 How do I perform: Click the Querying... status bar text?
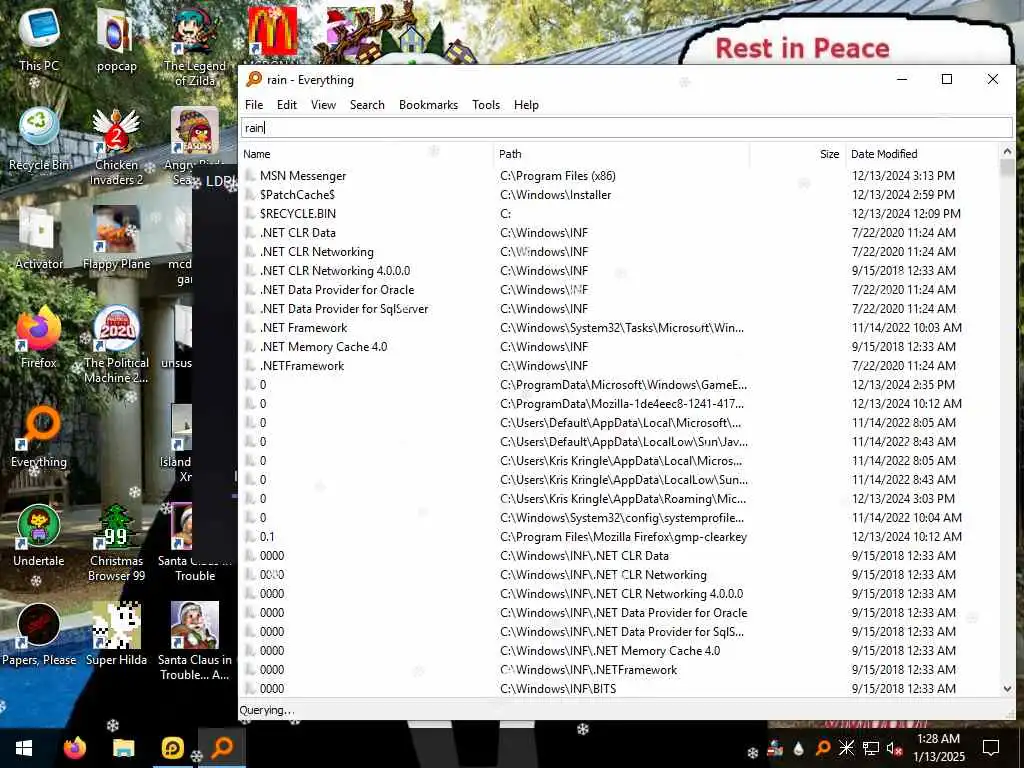267,710
